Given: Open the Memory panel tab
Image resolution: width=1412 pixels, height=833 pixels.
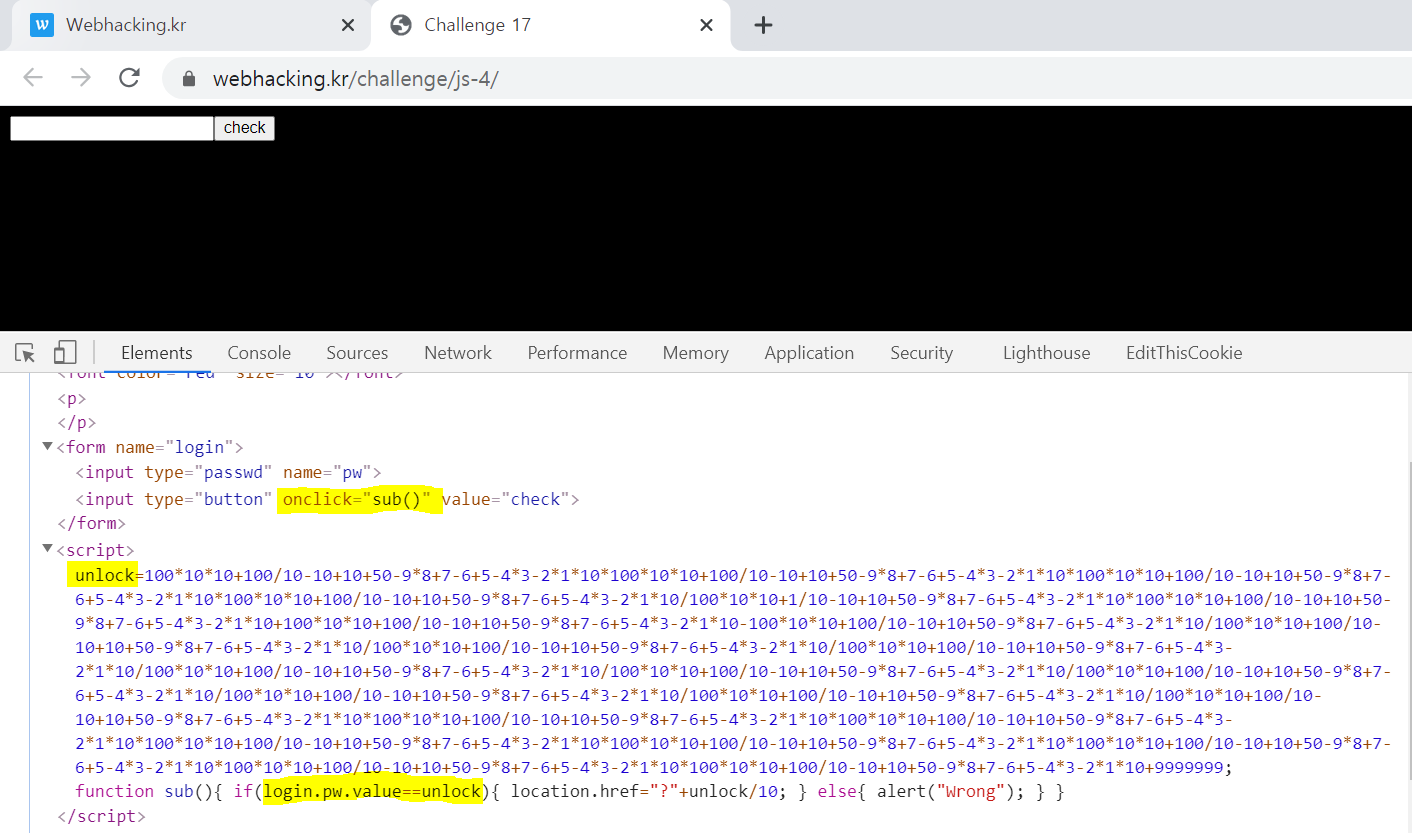Looking at the screenshot, I should tap(695, 353).
